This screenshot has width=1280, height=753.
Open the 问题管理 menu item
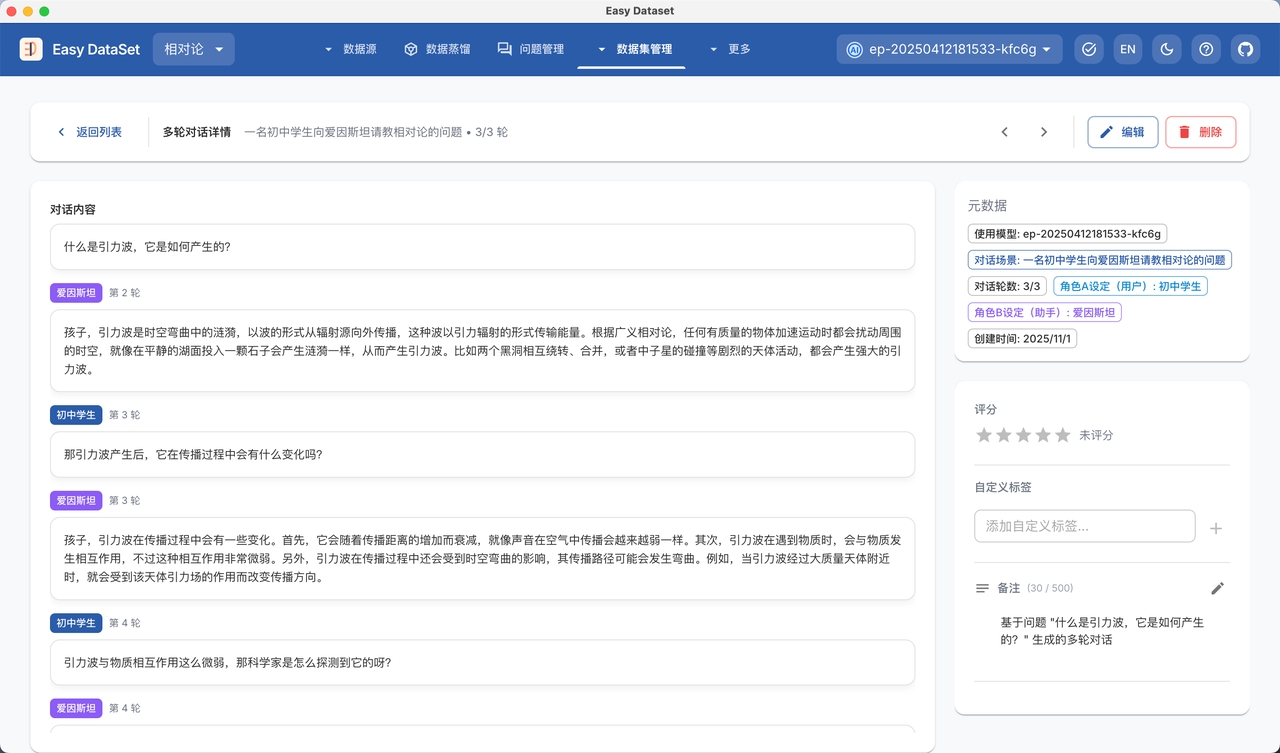531,49
